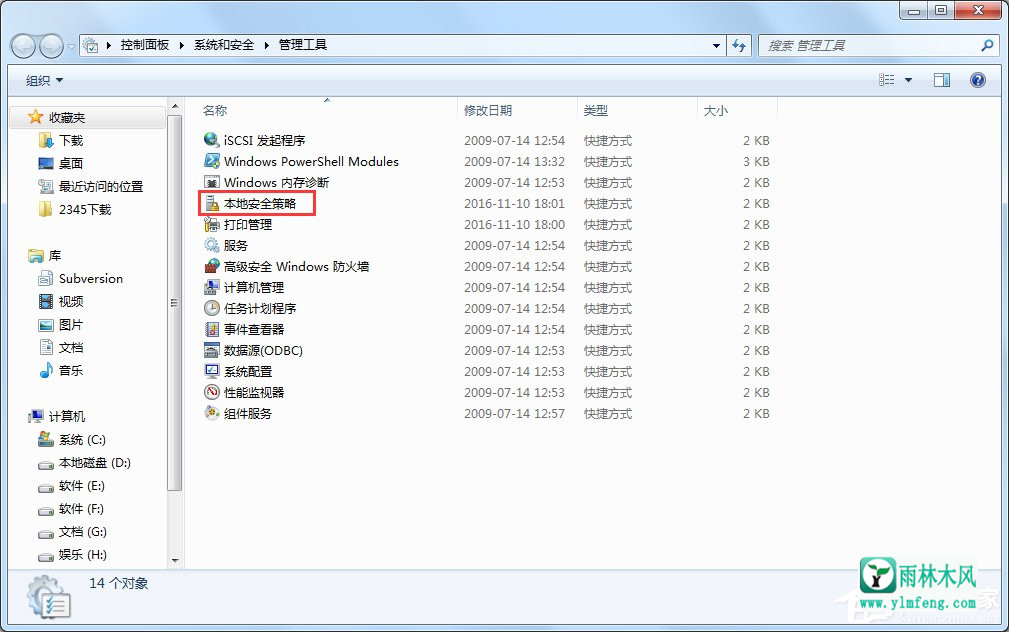This screenshot has width=1009, height=632.
Task: Select the 性能监视器 icon
Action: [x=212, y=392]
